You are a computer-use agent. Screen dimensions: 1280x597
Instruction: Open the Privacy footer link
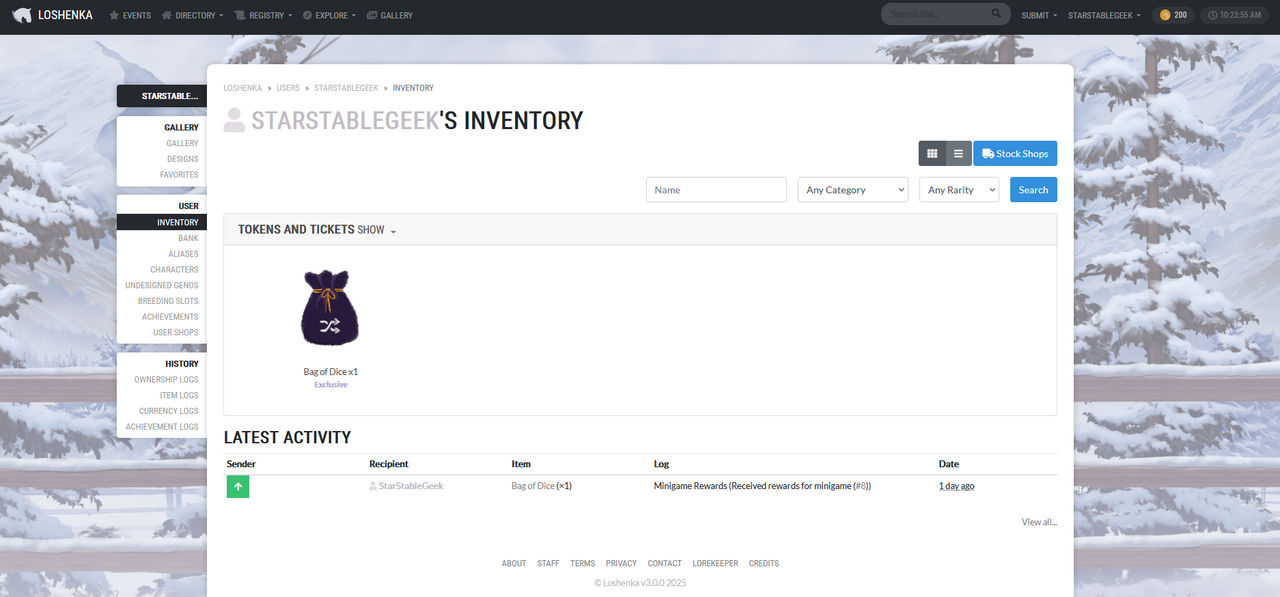(x=621, y=564)
